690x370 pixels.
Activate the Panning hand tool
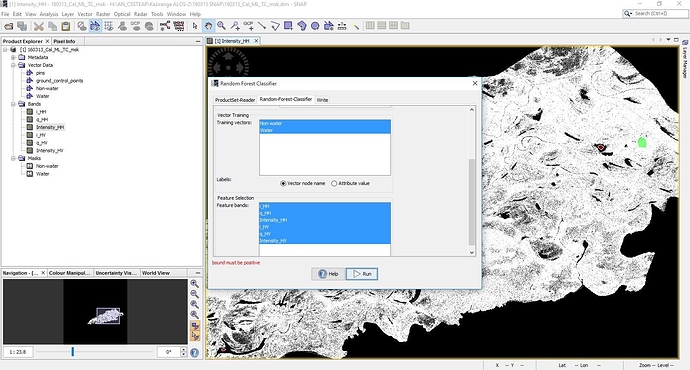tap(208, 26)
